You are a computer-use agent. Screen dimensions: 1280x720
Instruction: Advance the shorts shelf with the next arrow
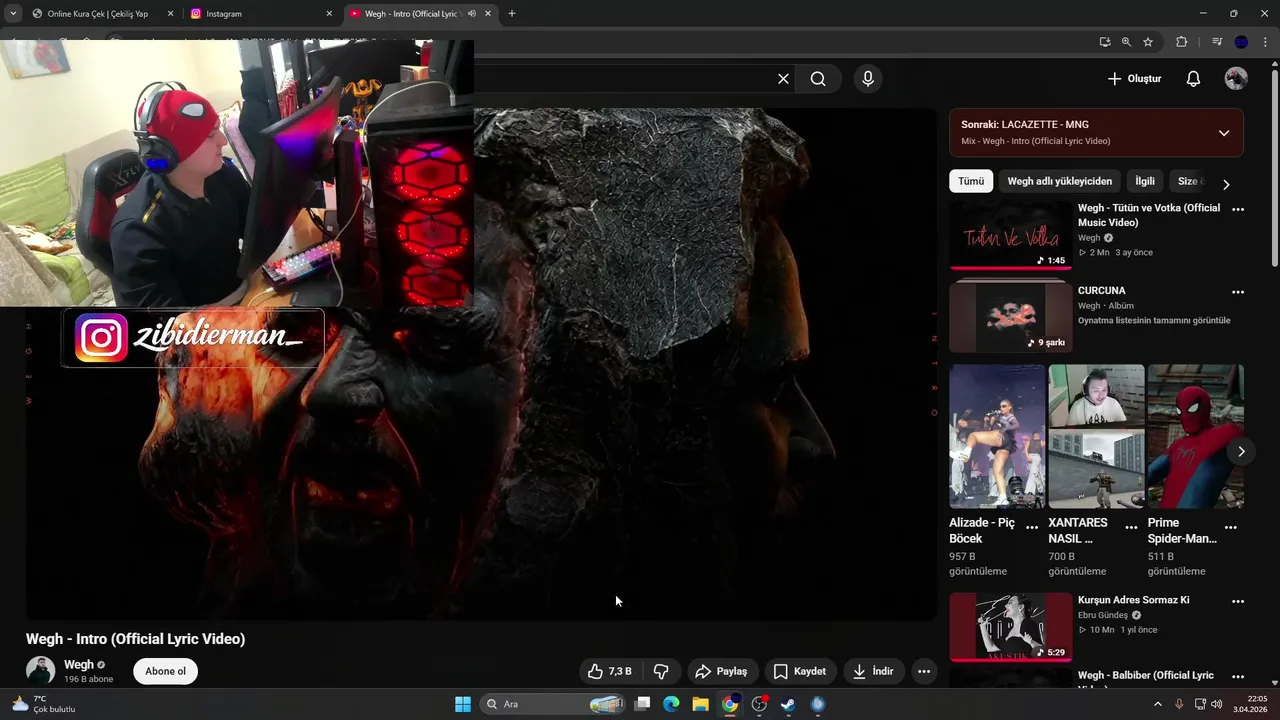click(1240, 452)
